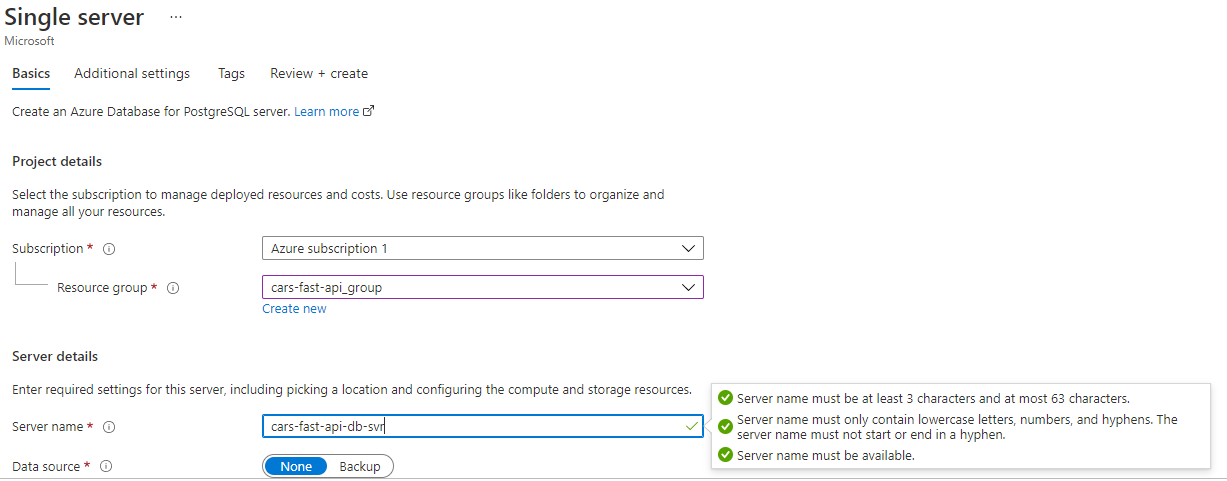Click green check icon for availability rule
Image resolution: width=1227 pixels, height=481 pixels.
tap(725, 456)
